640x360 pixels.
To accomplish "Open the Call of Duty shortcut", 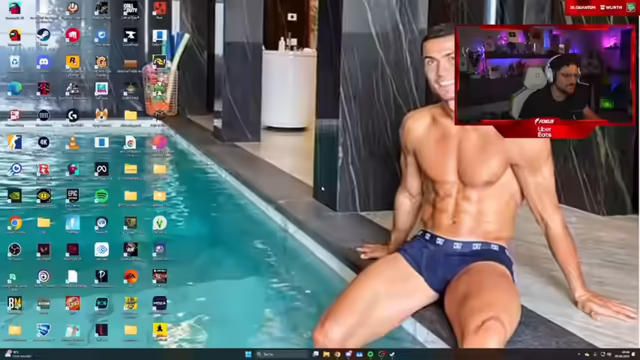I will click(x=131, y=9).
